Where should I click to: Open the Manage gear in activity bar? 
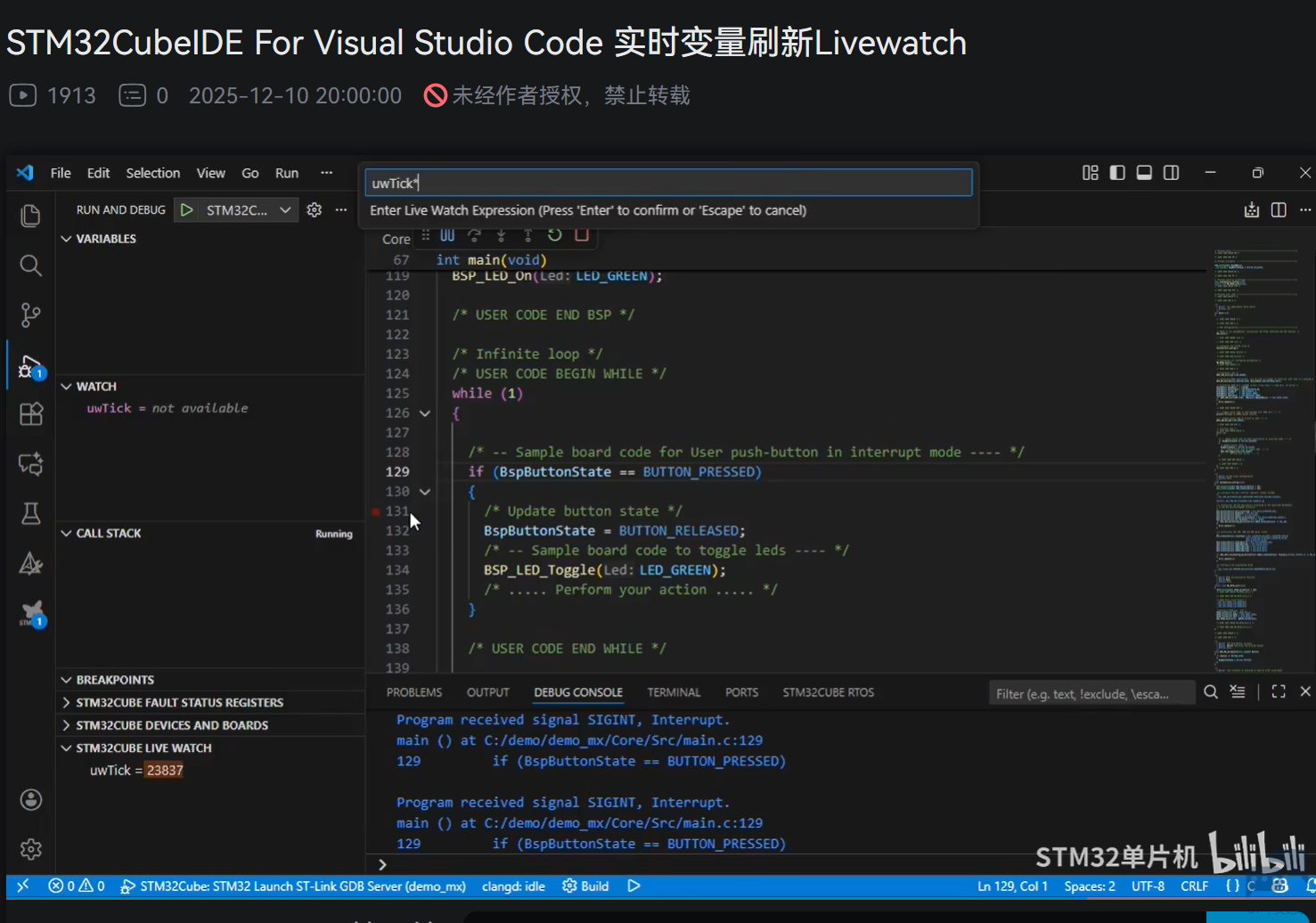30,849
